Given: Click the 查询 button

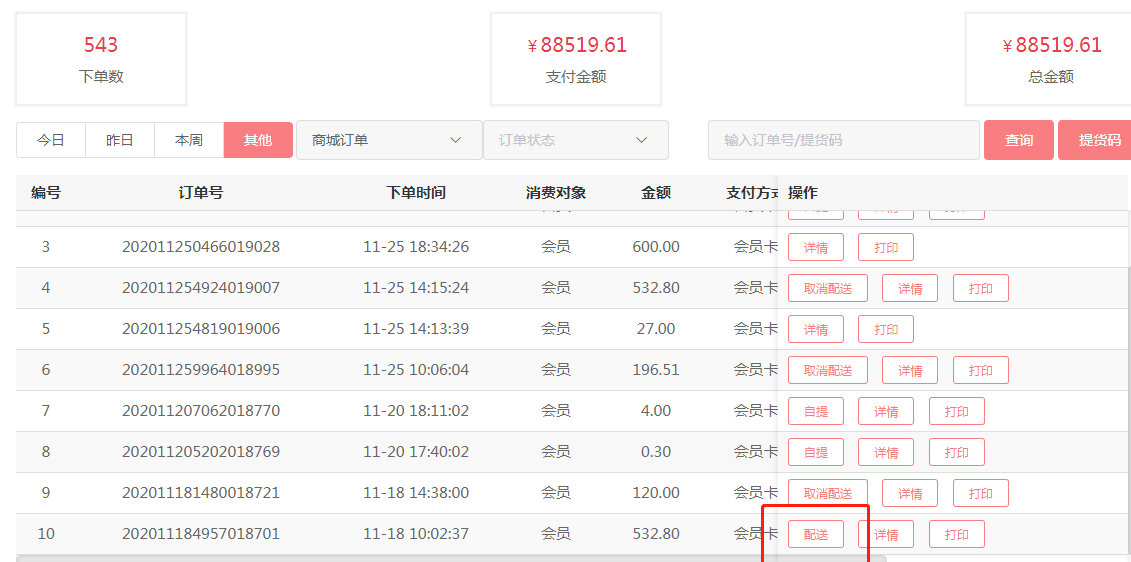Looking at the screenshot, I should [1018, 140].
